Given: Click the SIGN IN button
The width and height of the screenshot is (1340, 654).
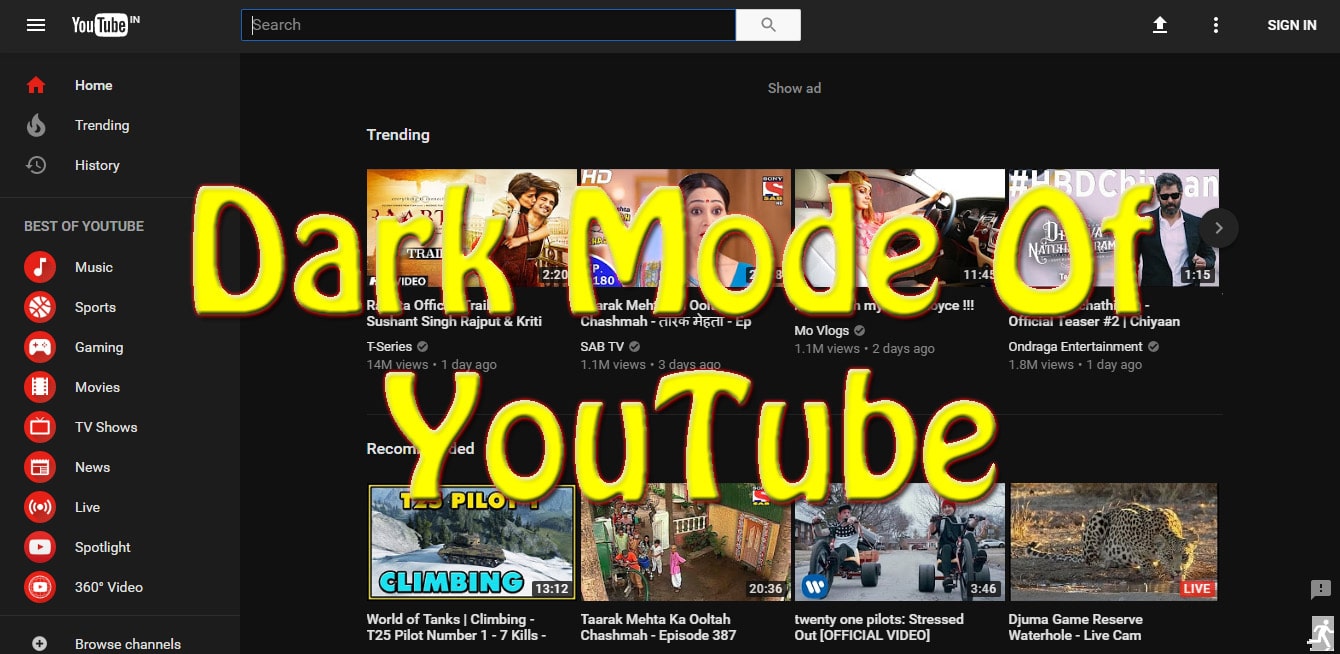Looking at the screenshot, I should pos(1292,25).
